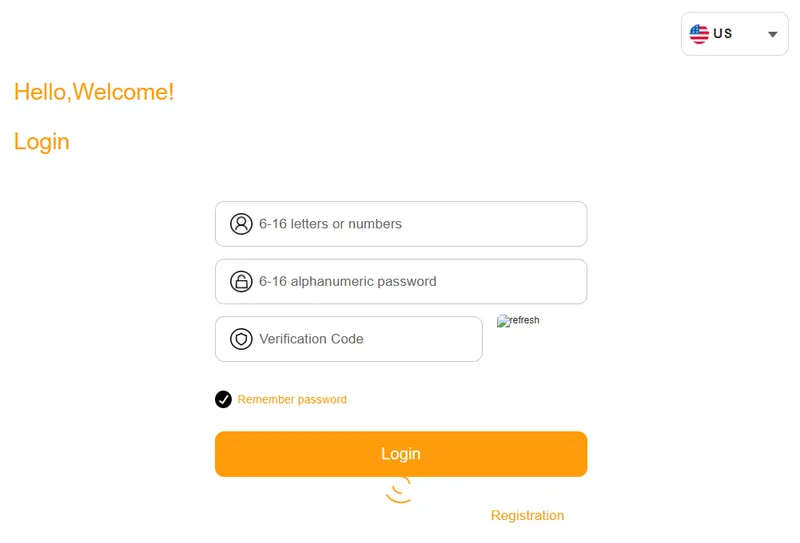This screenshot has height=543, width=800.
Task: Open the Registration link
Action: pos(527,515)
